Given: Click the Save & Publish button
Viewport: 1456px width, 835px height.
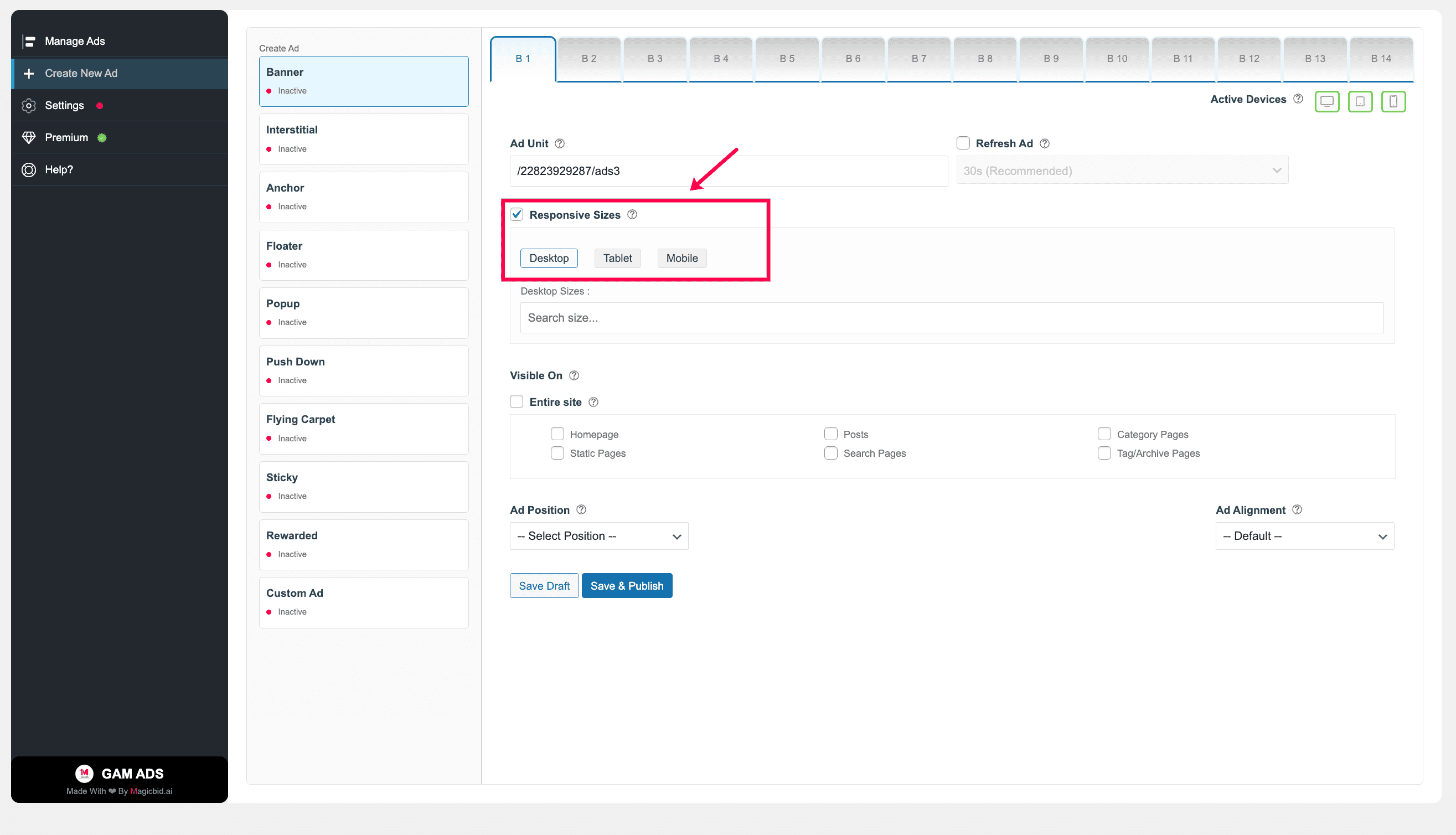Looking at the screenshot, I should [x=627, y=585].
